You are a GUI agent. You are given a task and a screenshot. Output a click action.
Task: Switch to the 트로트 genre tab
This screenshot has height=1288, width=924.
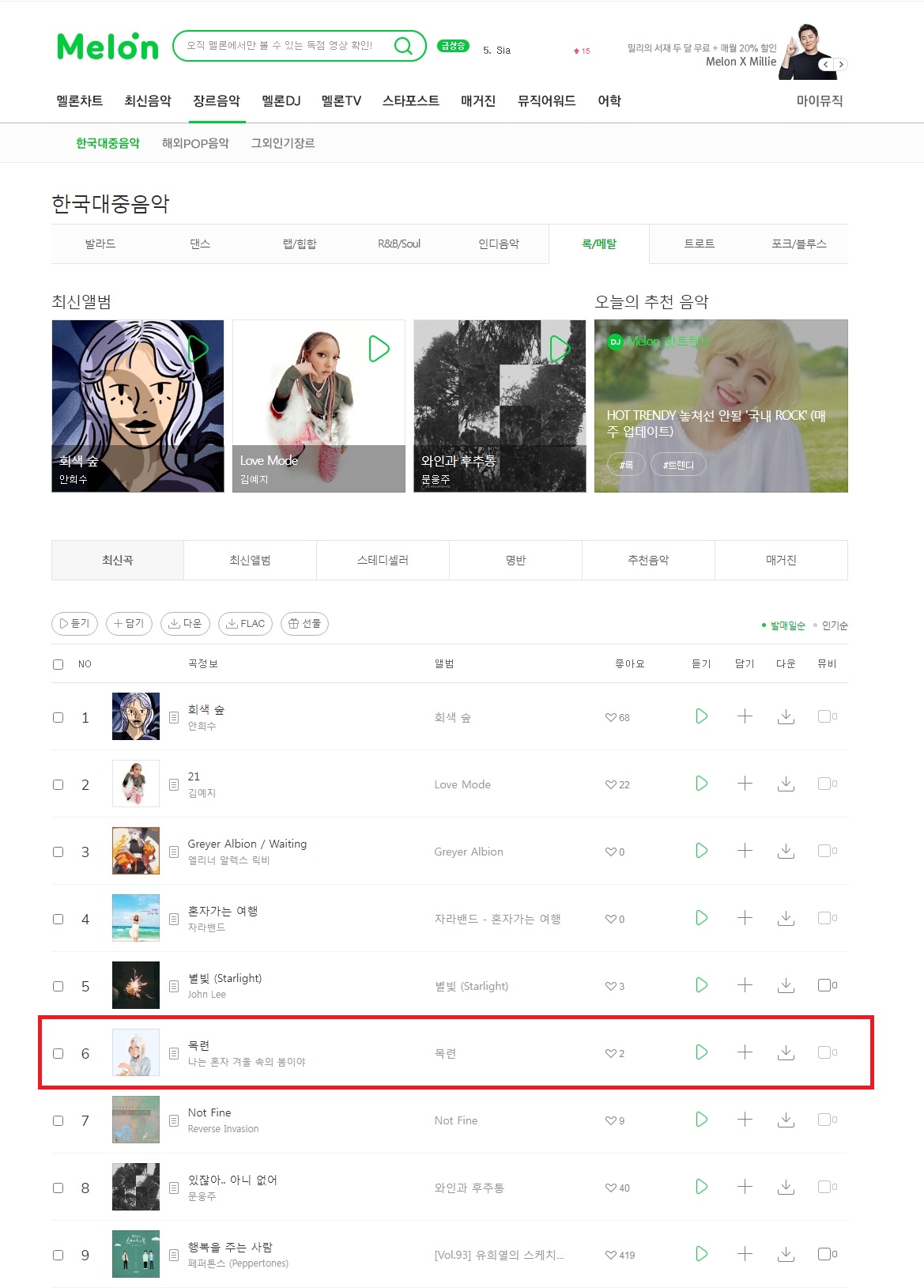[700, 244]
